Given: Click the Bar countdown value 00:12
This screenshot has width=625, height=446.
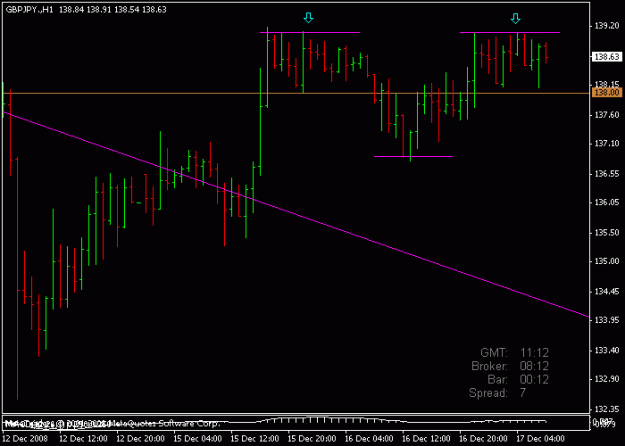Looking at the screenshot, I should click(x=535, y=379).
